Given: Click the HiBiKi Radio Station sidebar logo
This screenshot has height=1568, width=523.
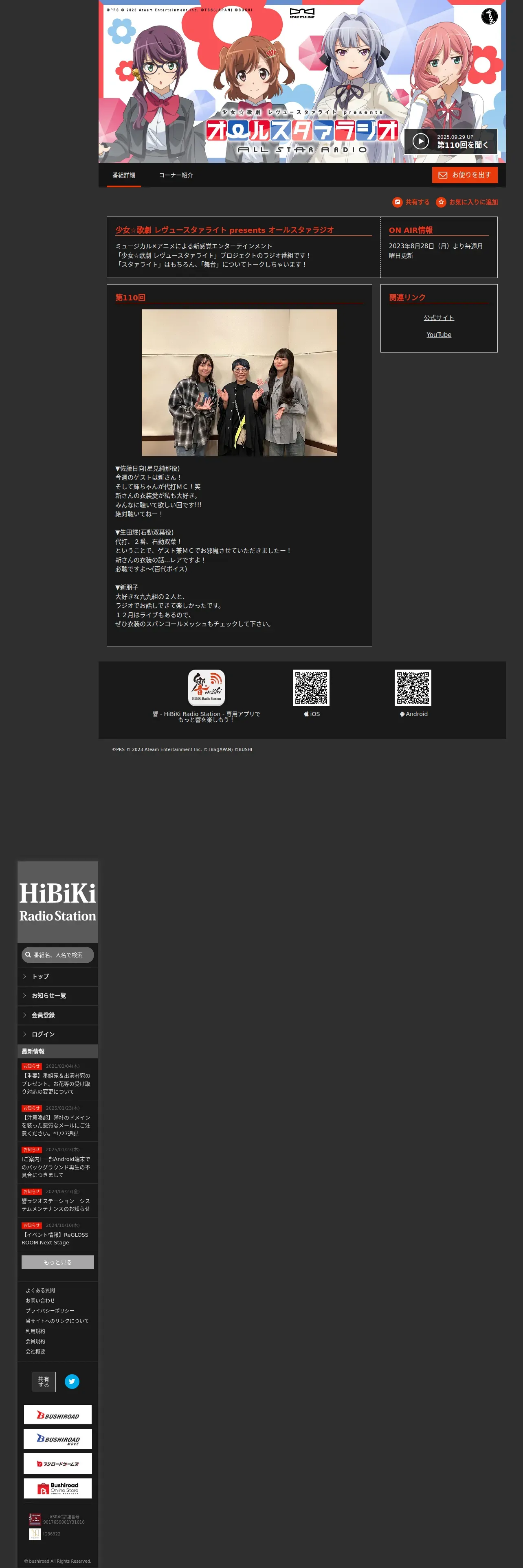Looking at the screenshot, I should pos(58,902).
